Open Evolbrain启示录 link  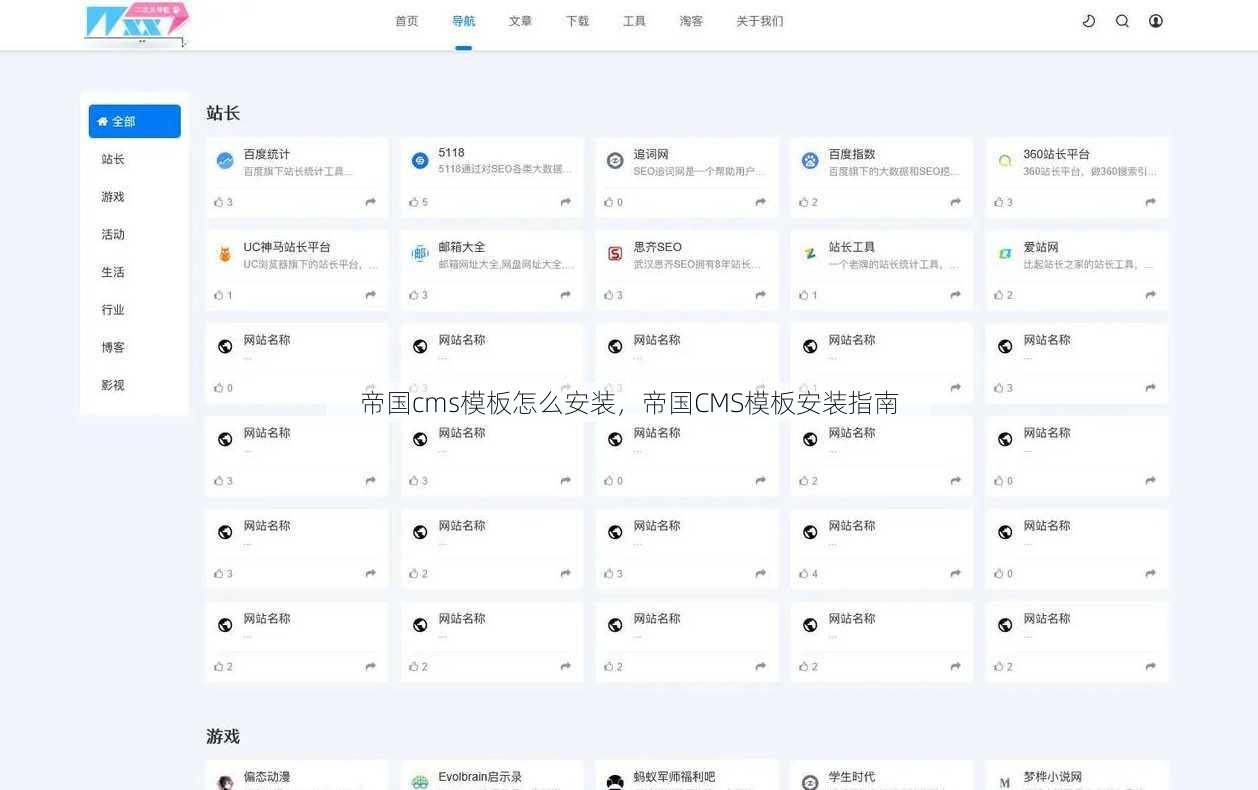pos(480,777)
